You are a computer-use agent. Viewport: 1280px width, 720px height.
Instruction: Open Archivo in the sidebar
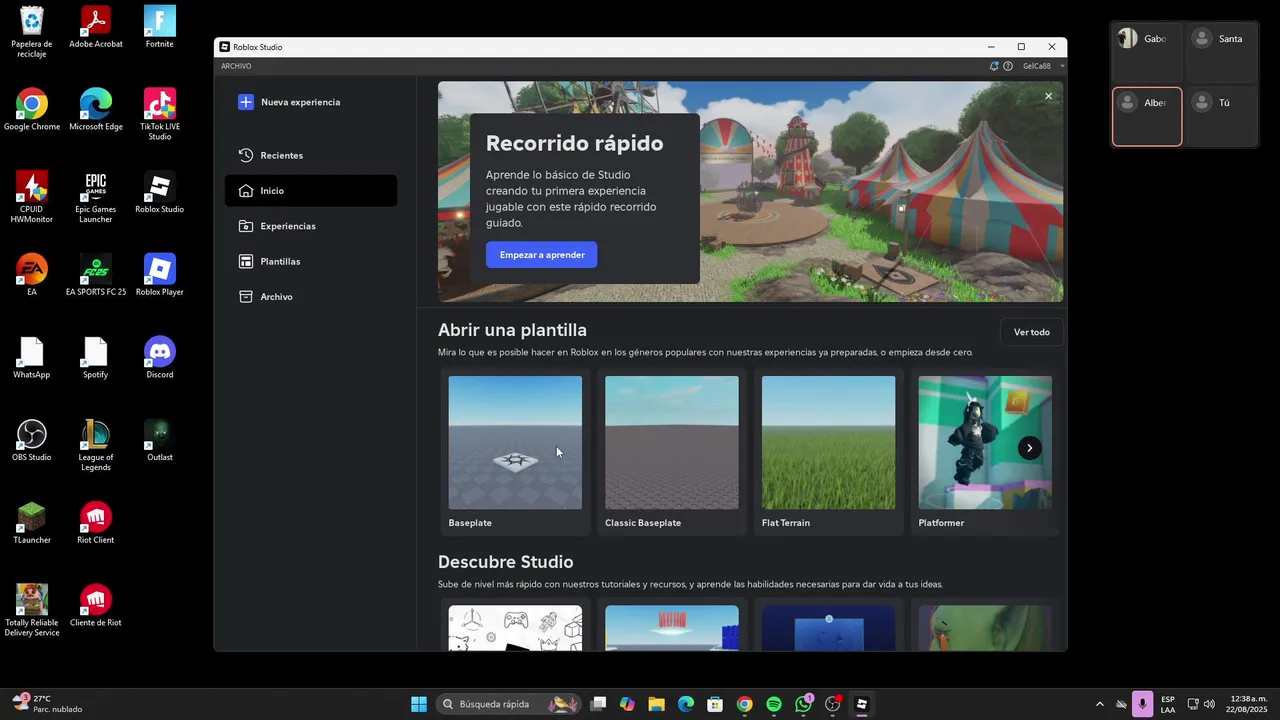click(311, 297)
